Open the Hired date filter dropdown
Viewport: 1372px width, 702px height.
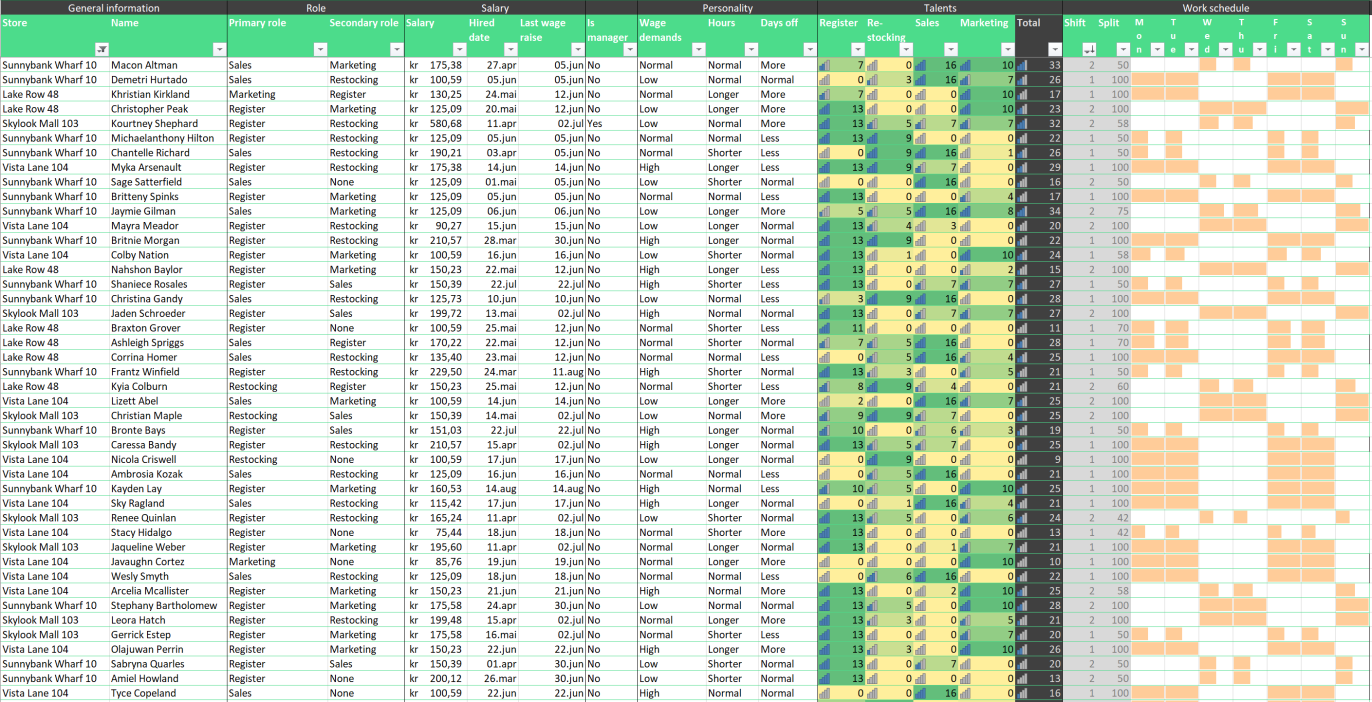point(510,49)
